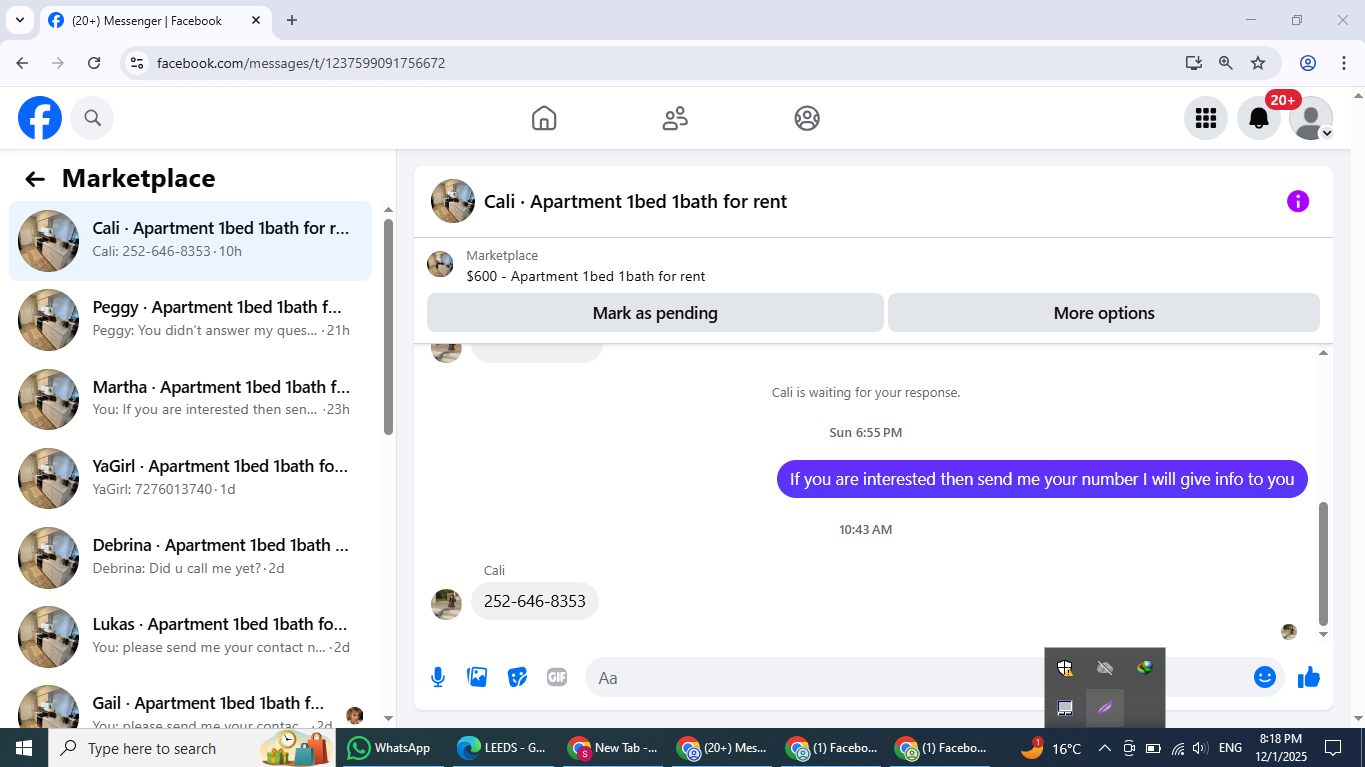The image size is (1365, 767).
Task: Click the install app icon in address bar
Action: click(x=1194, y=63)
